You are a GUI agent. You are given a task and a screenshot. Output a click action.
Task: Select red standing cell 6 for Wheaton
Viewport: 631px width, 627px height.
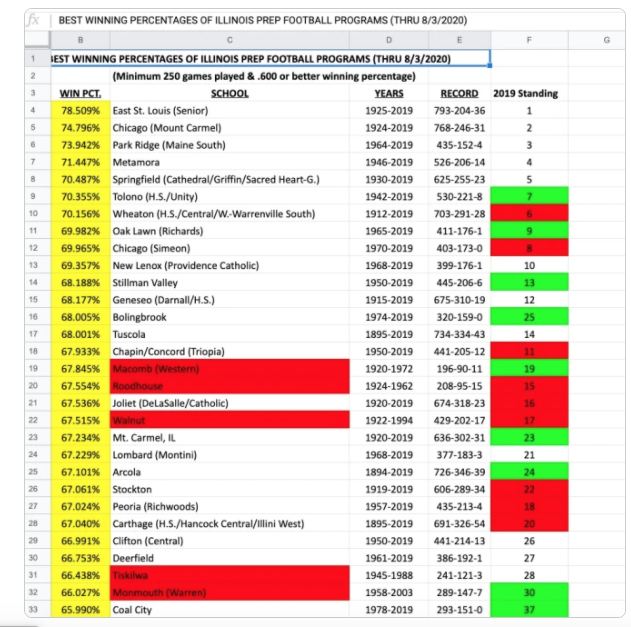(x=529, y=214)
